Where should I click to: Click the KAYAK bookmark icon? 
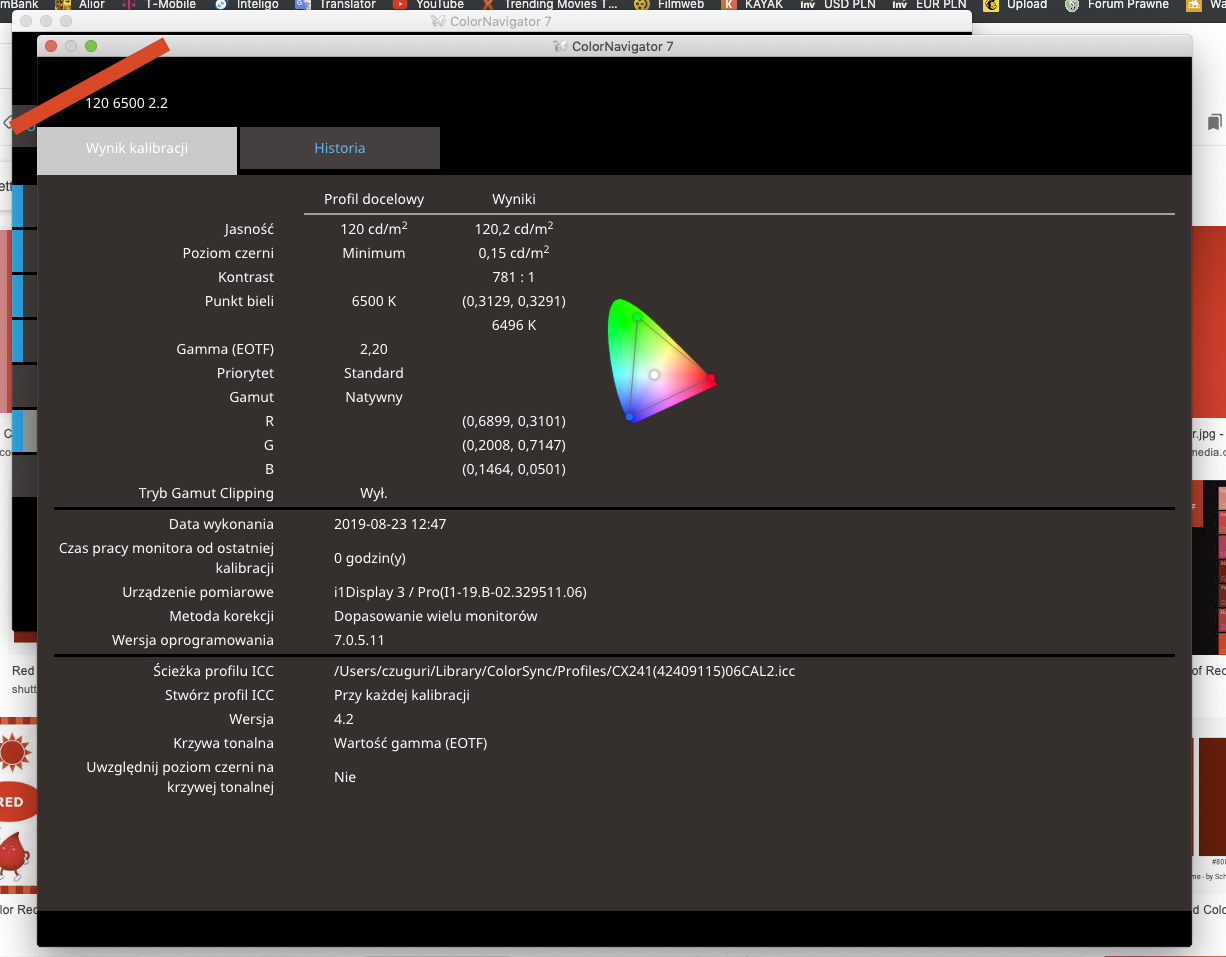[729, 5]
